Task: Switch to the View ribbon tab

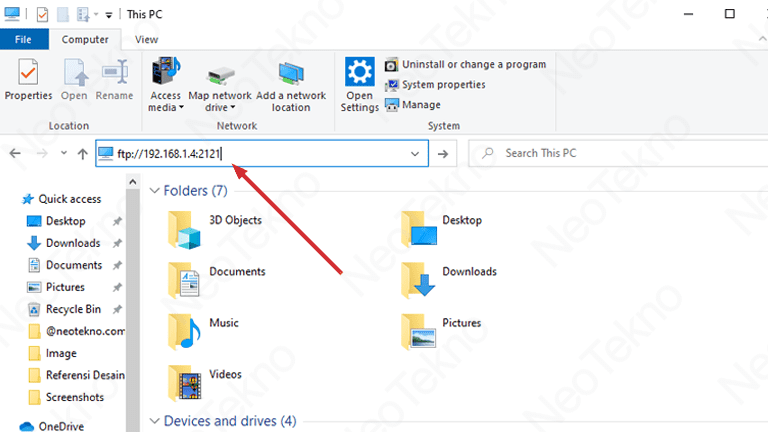Action: click(146, 39)
